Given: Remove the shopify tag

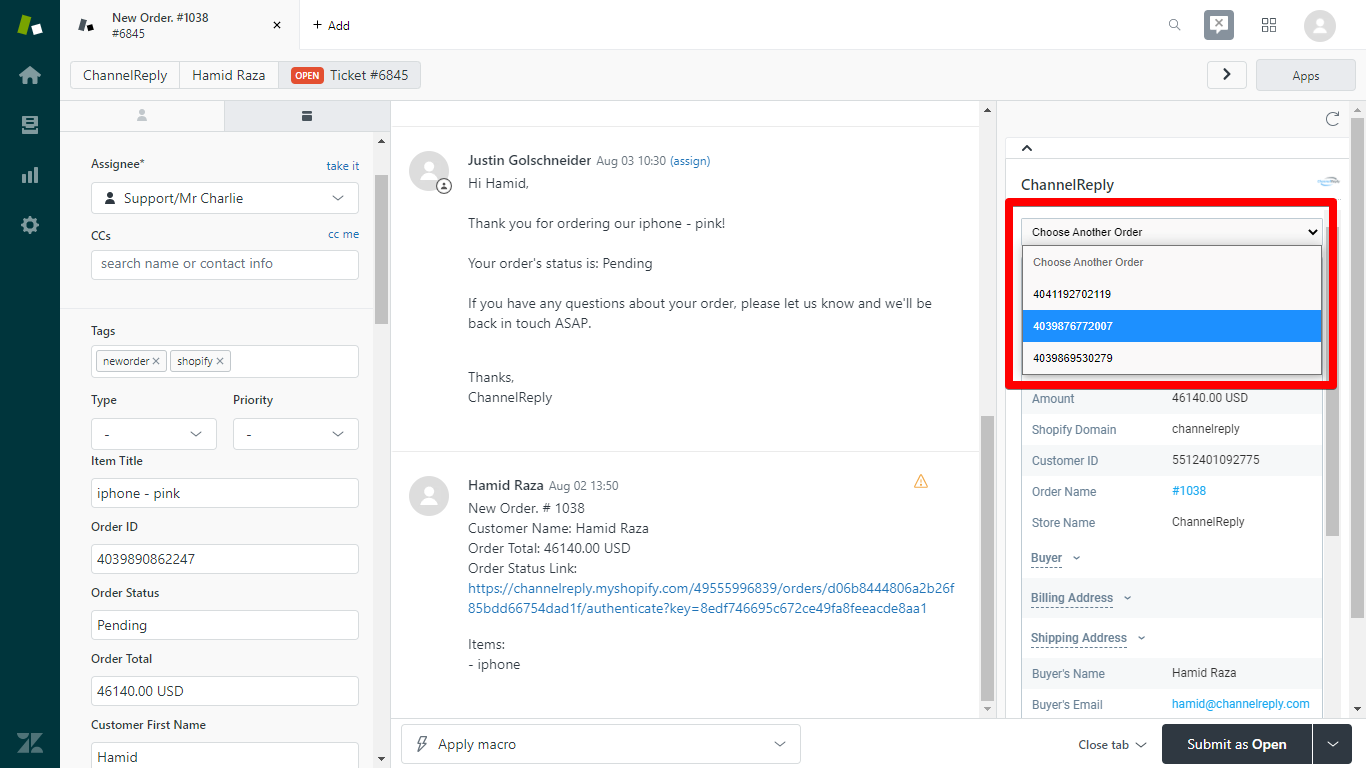Looking at the screenshot, I should coord(220,361).
